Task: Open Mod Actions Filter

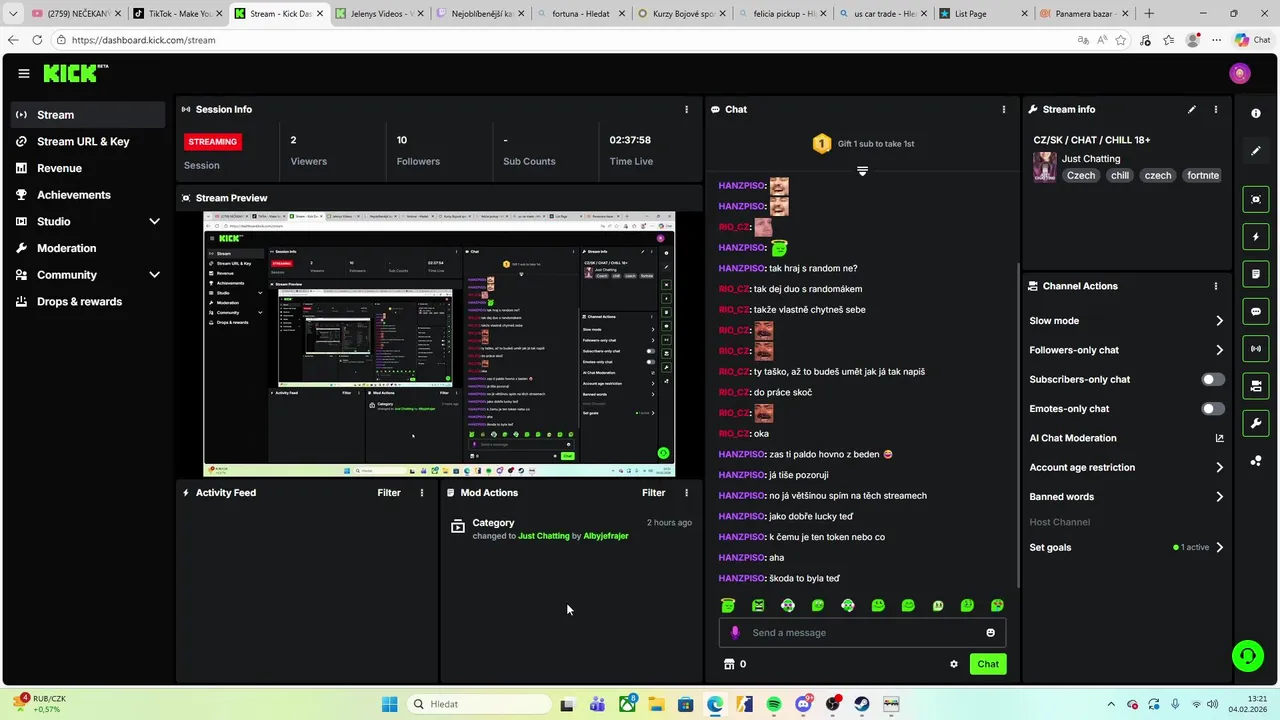Action: pos(653,493)
